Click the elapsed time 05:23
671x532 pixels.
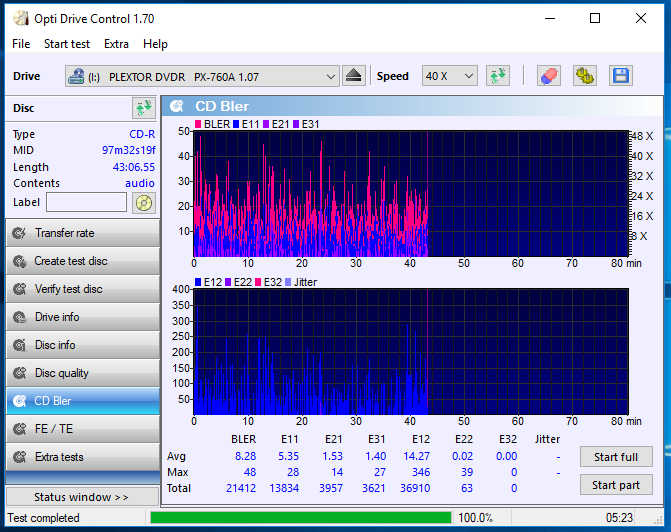pos(619,518)
